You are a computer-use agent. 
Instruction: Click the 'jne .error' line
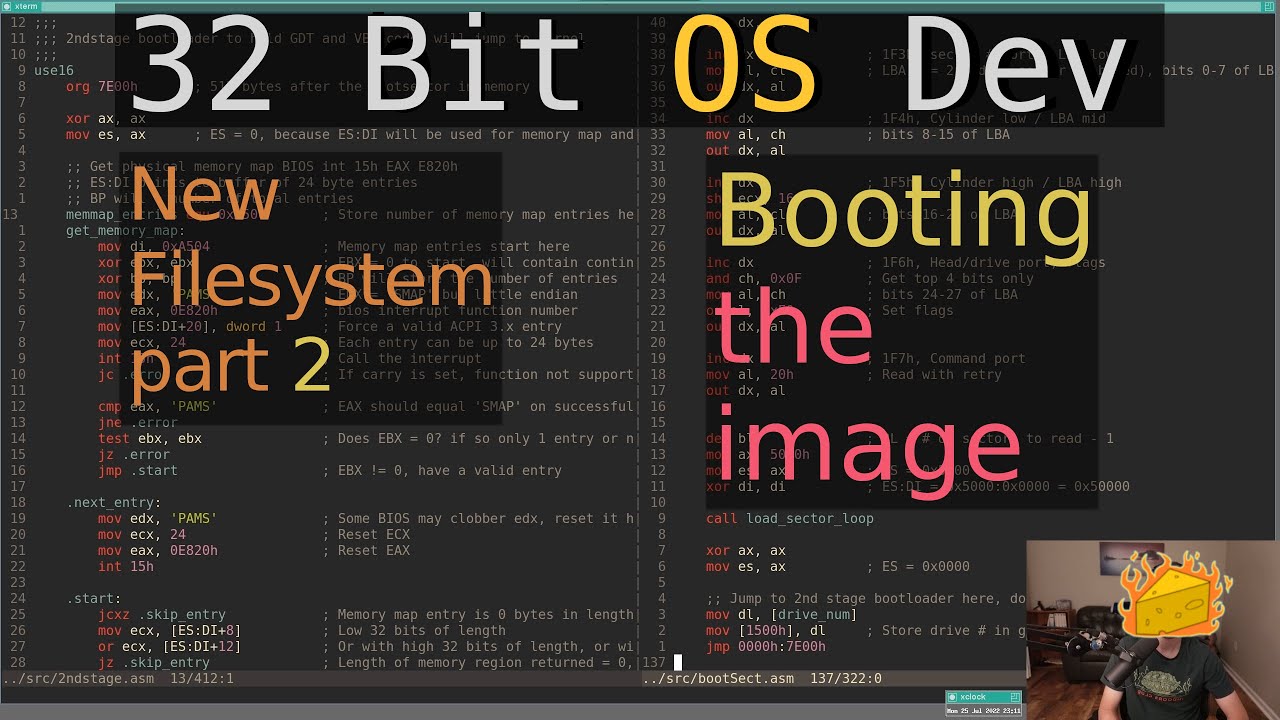pyautogui.click(x=138, y=422)
